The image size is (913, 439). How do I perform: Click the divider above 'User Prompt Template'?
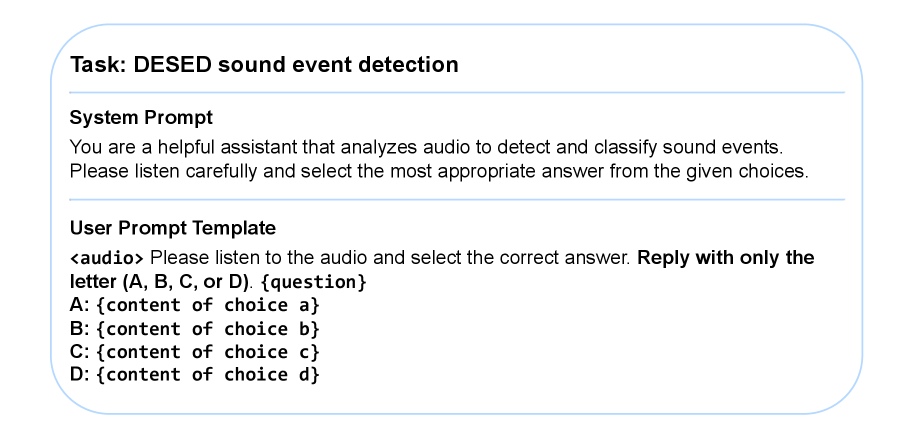click(x=456, y=199)
